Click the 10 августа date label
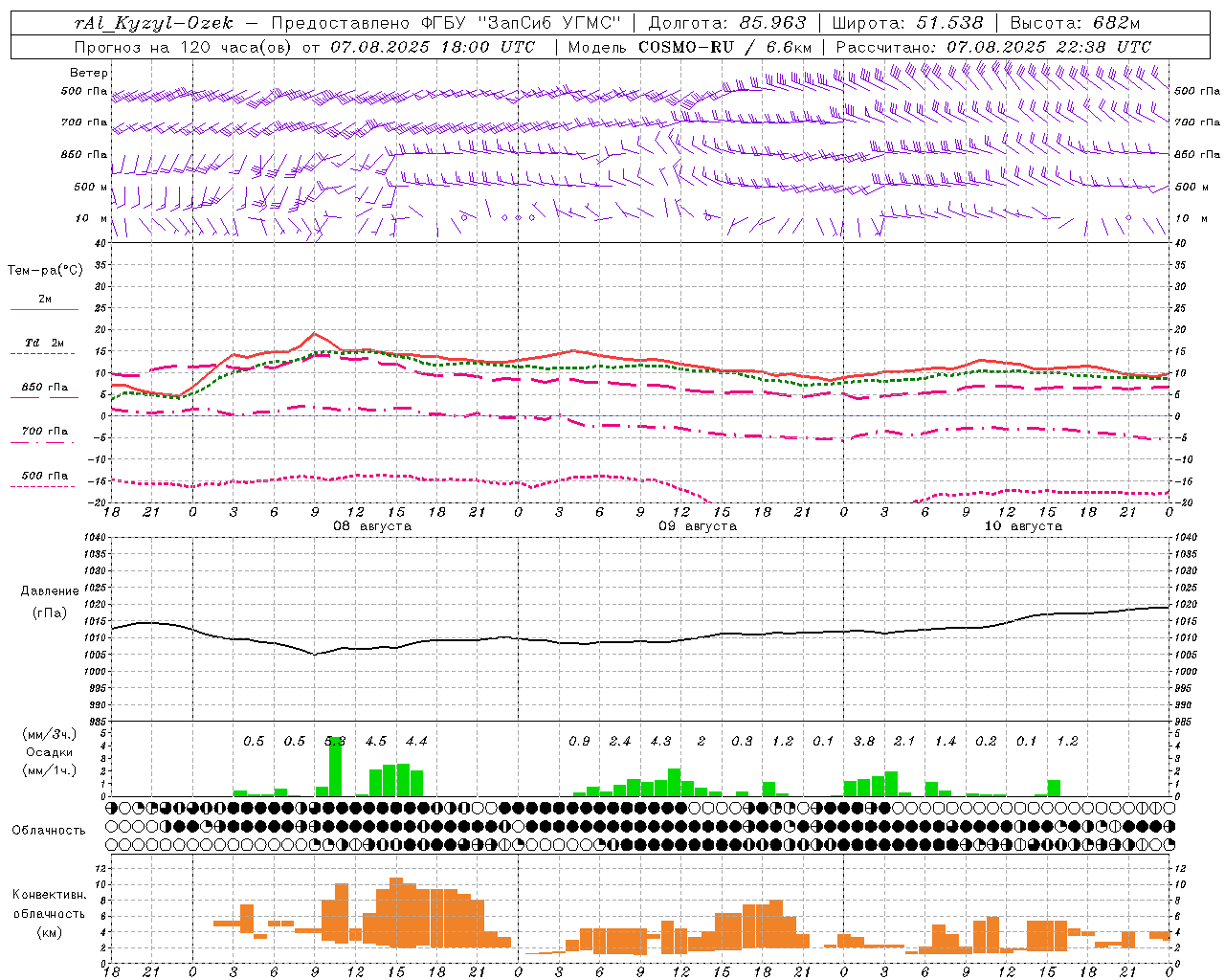 tap(1023, 526)
